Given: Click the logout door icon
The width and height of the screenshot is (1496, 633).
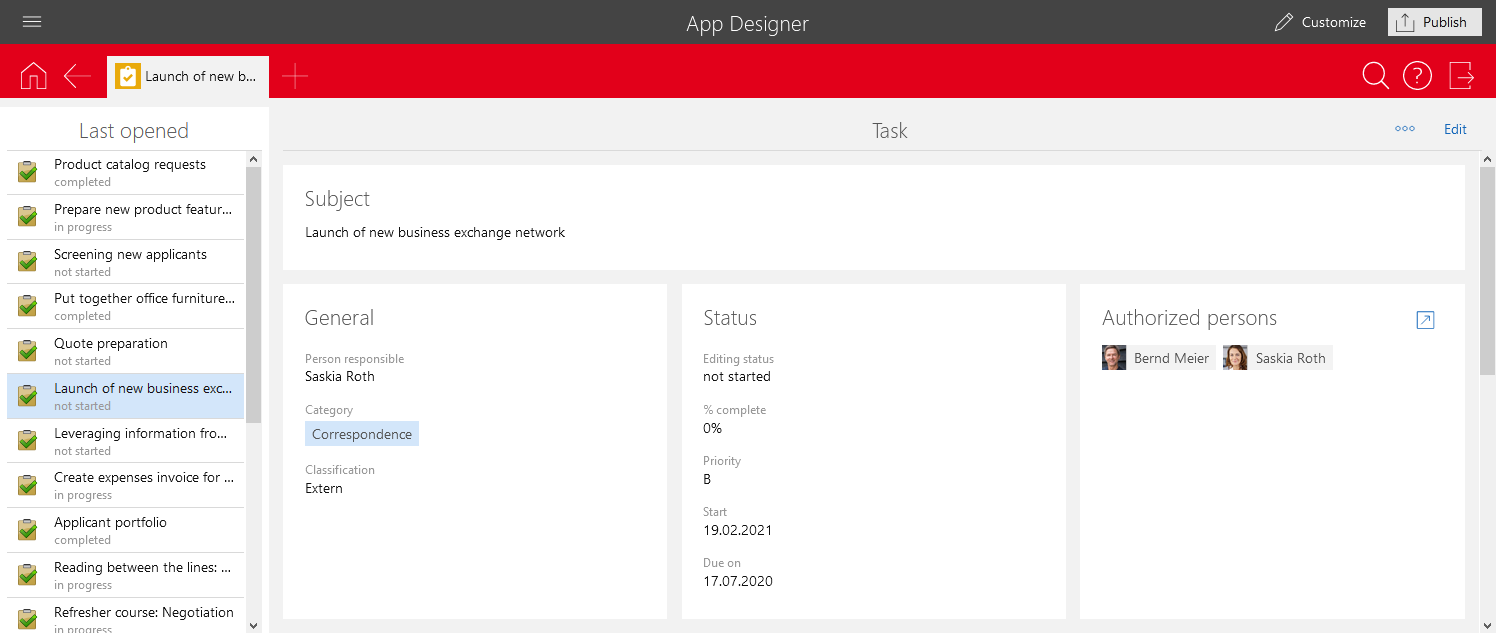Looking at the screenshot, I should coord(1461,76).
